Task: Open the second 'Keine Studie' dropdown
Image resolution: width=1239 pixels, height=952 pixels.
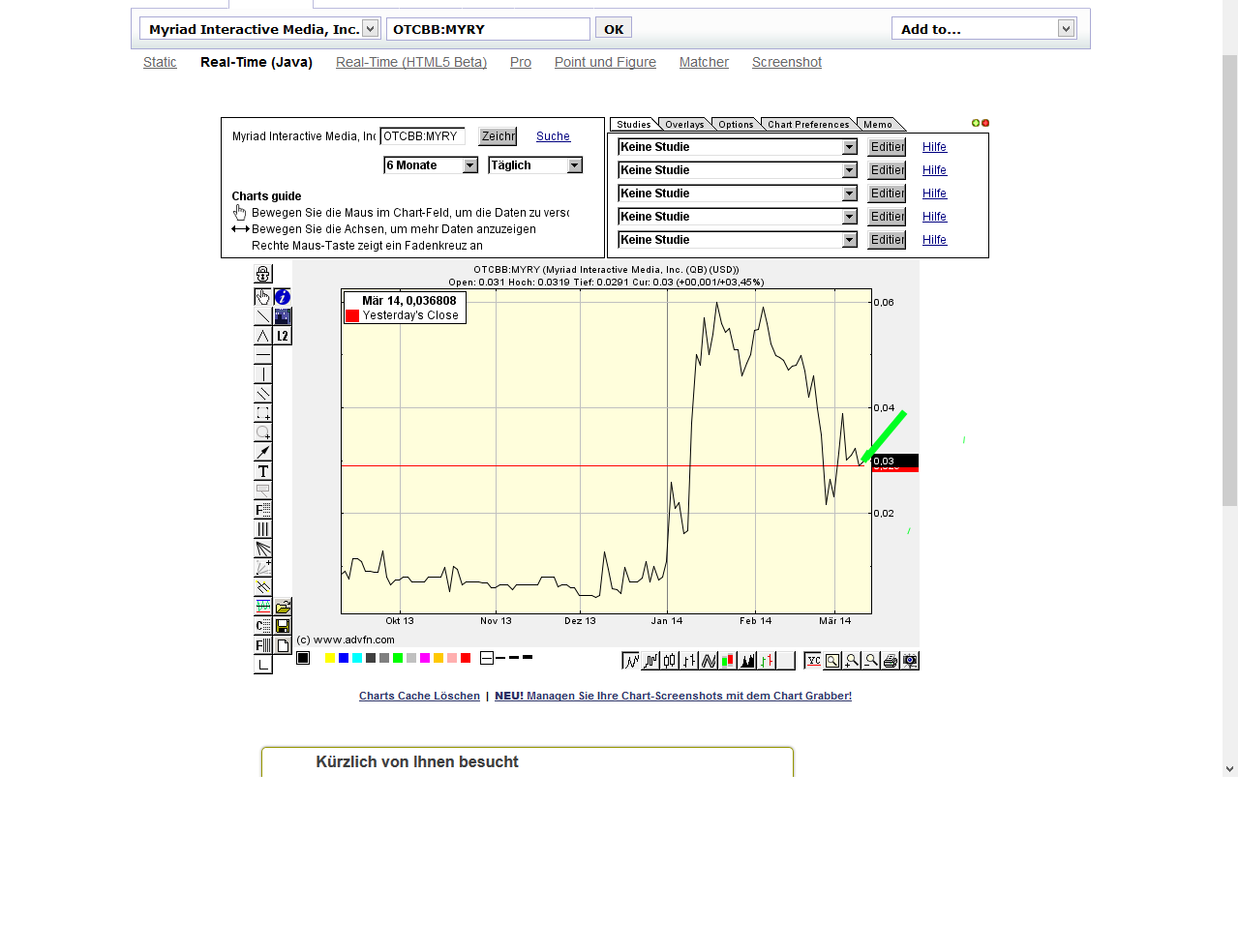Action: tap(738, 170)
